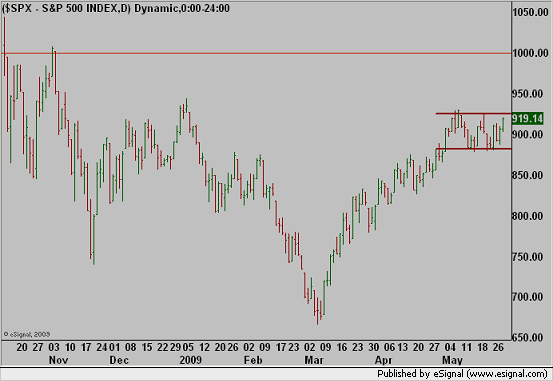The width and height of the screenshot is (553, 381).
Task: Click the 'Mar' month label
Action: pyautogui.click(x=314, y=360)
